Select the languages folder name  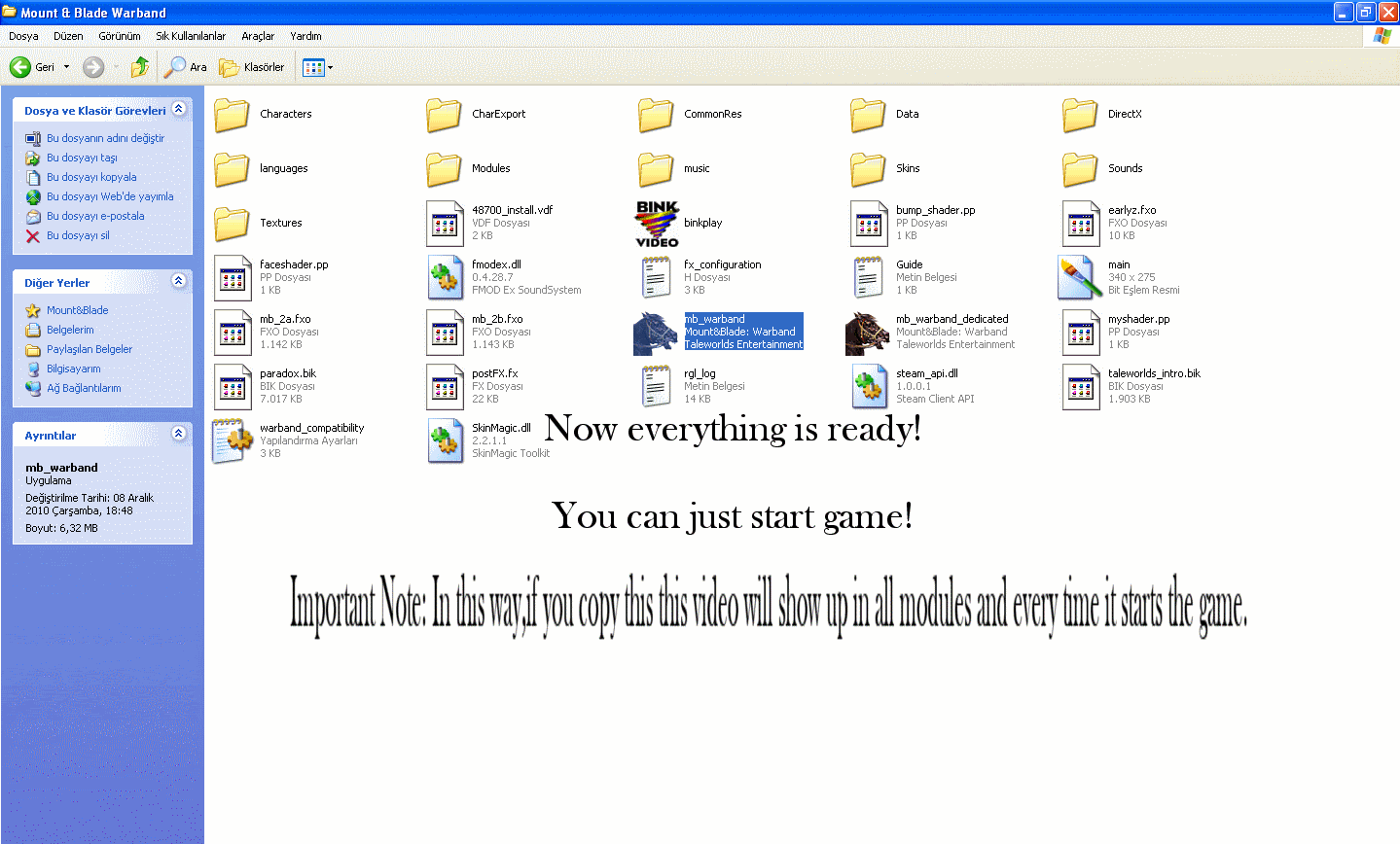coord(284,168)
